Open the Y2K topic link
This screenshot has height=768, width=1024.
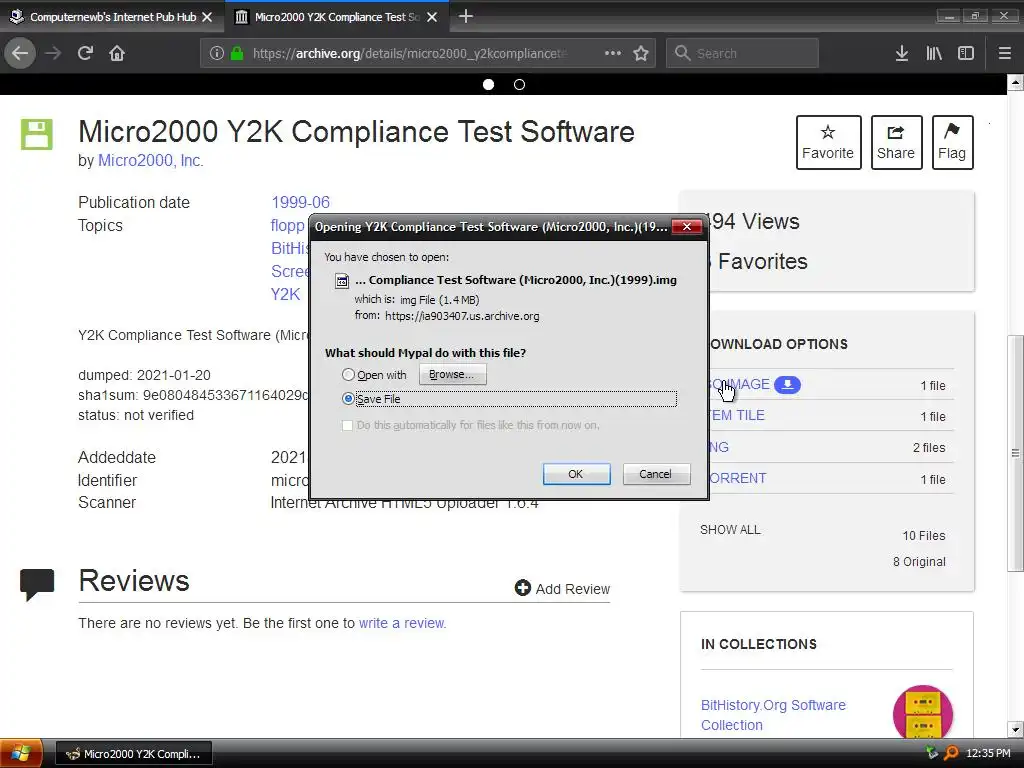coord(285,295)
